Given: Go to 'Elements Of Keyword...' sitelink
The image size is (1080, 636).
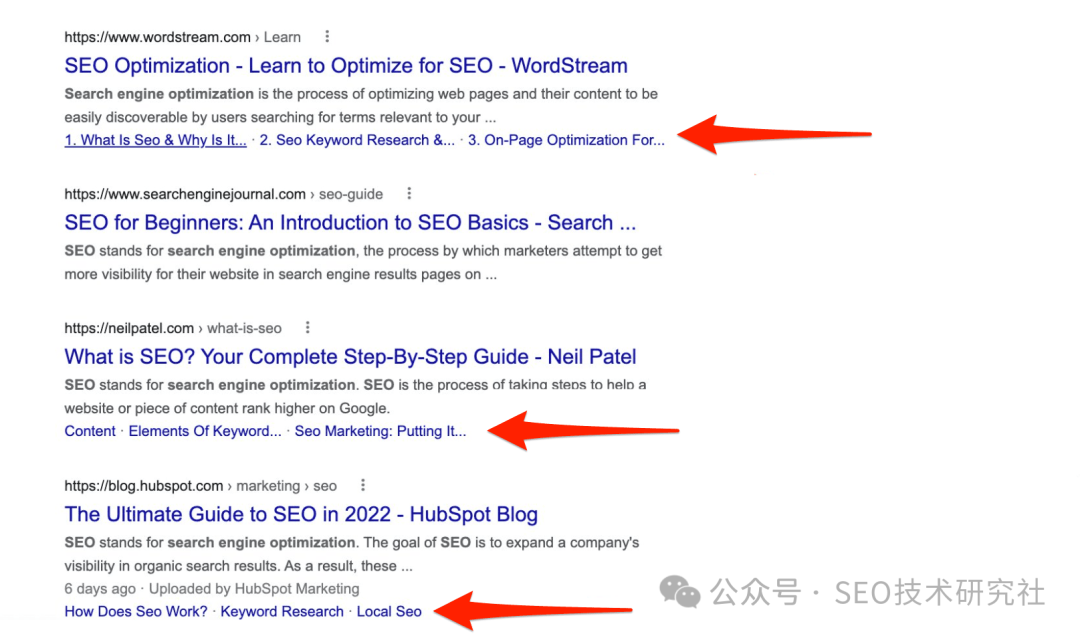Looking at the screenshot, I should pyautogui.click(x=205, y=431).
